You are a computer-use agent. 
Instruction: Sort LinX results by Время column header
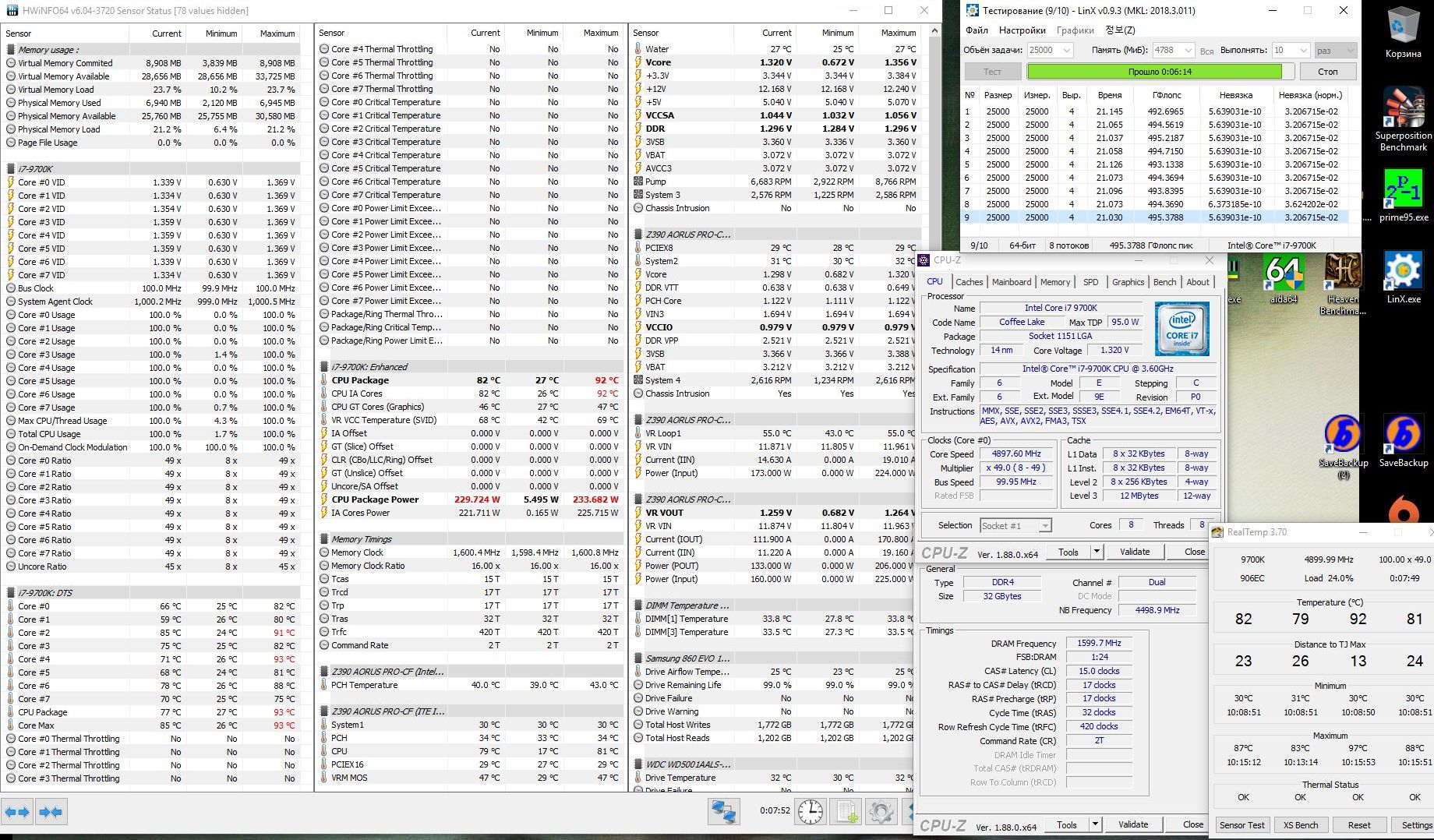(1109, 95)
